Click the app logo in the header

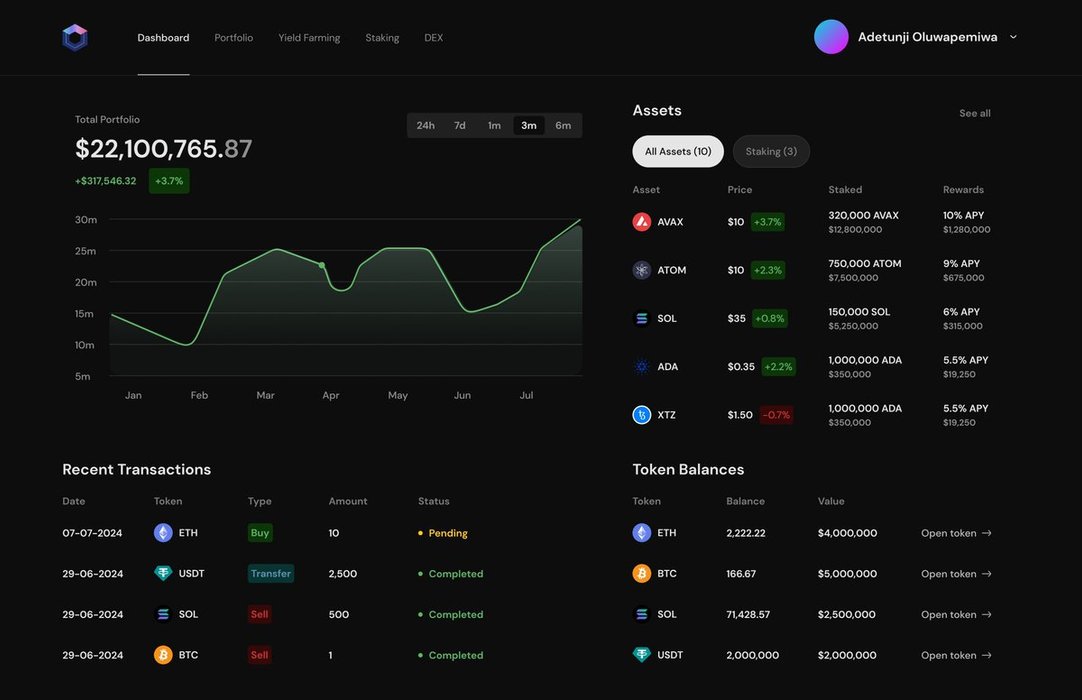(x=75, y=38)
